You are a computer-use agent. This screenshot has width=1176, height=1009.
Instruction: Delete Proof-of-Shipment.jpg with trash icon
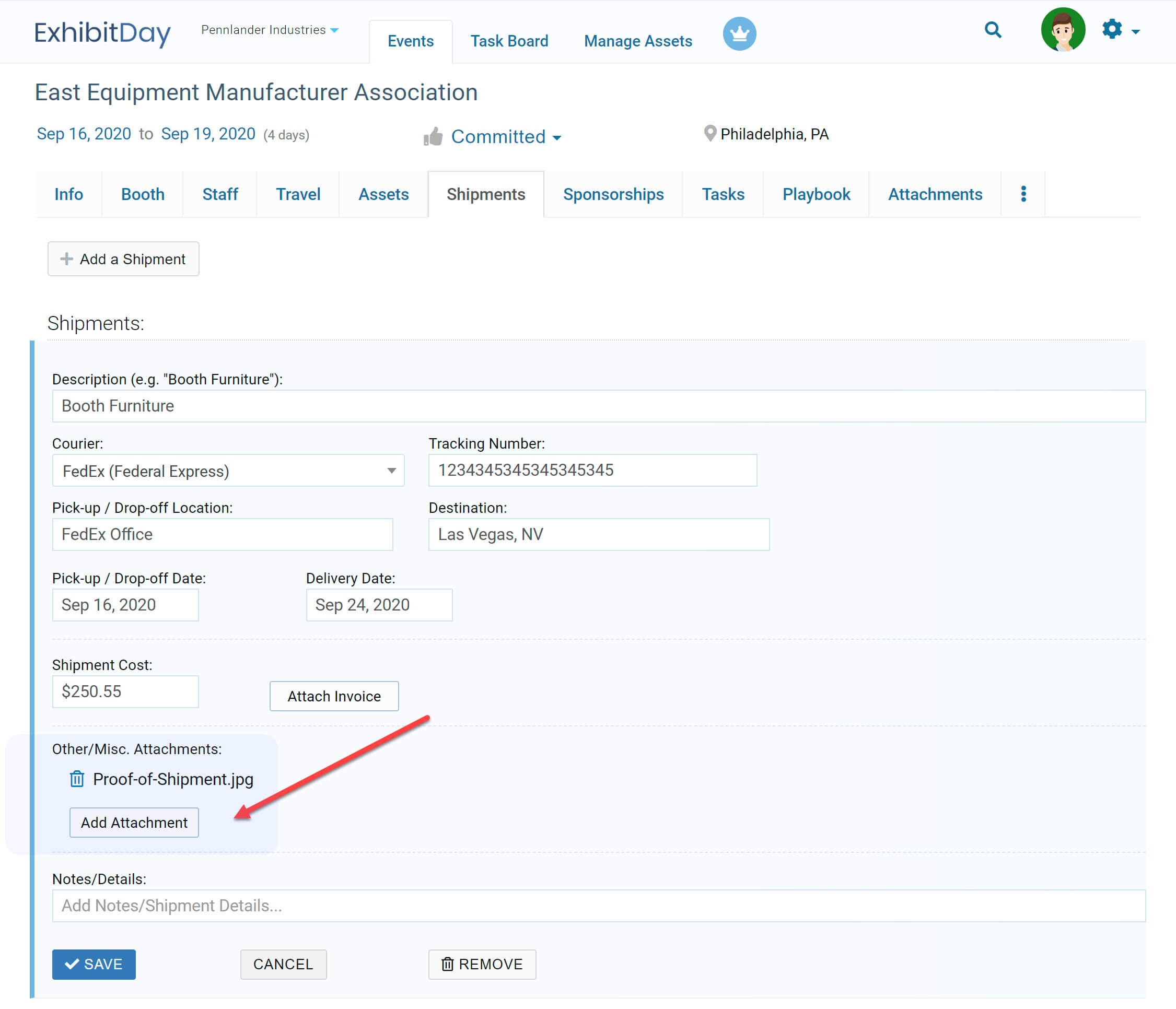77,779
